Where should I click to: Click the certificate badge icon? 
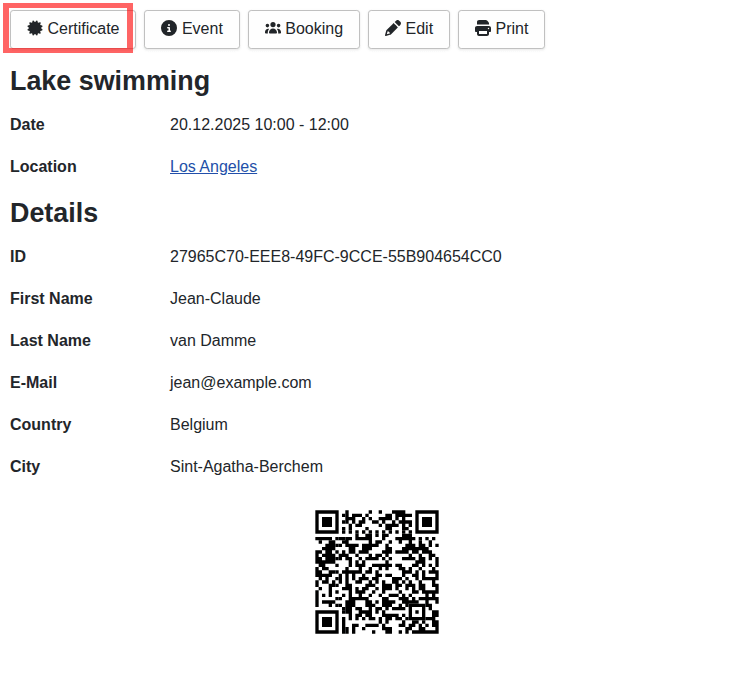(35, 29)
